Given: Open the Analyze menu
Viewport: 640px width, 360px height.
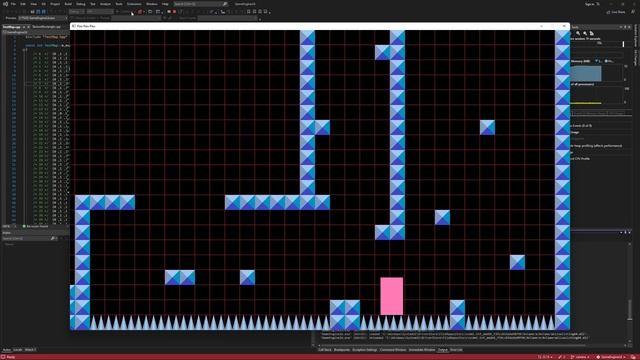Looking at the screenshot, I should 105,4.
